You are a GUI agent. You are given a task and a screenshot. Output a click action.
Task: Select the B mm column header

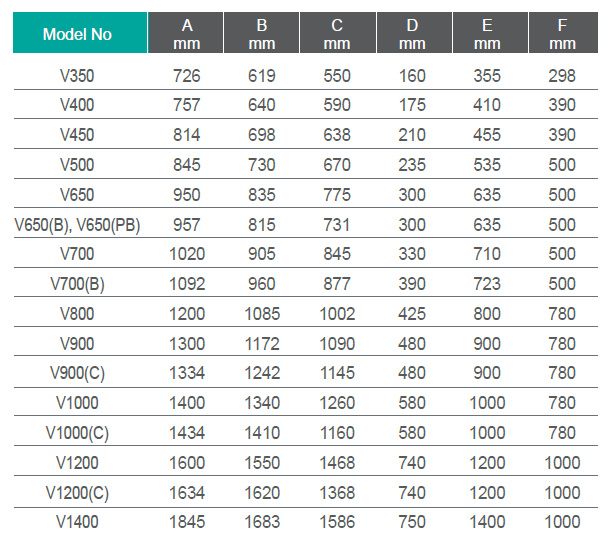[261, 33]
